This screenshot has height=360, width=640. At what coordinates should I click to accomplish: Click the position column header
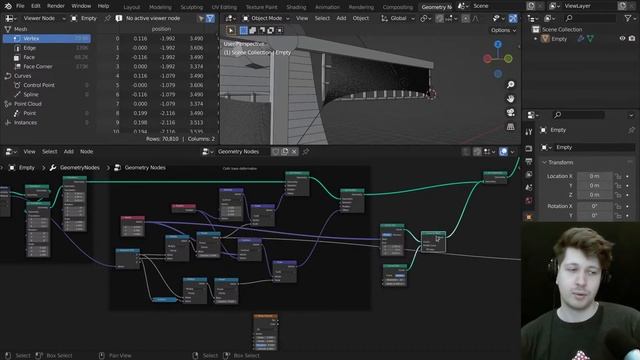161,29
